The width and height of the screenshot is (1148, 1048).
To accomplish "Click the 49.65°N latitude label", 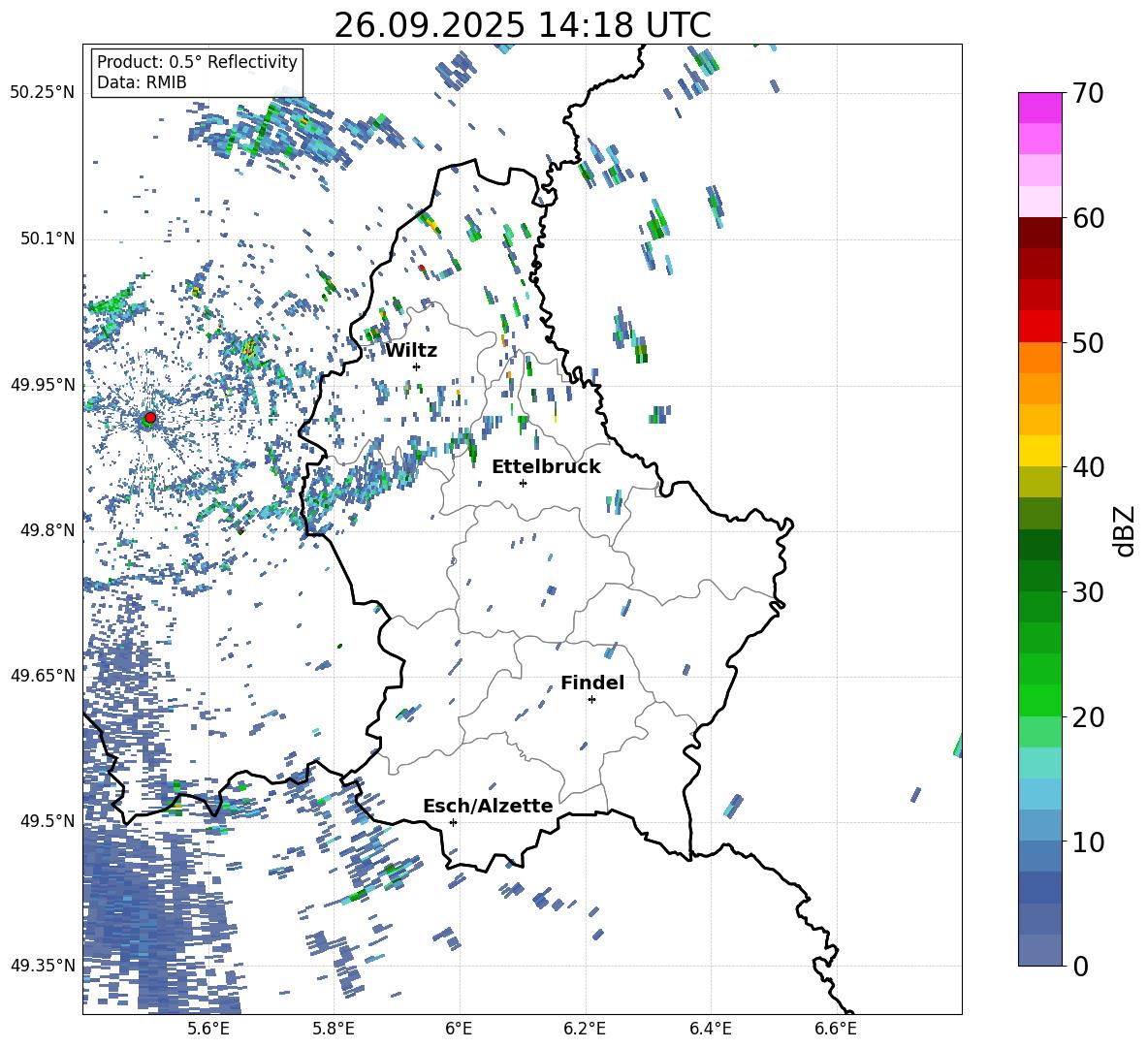I will point(43,675).
